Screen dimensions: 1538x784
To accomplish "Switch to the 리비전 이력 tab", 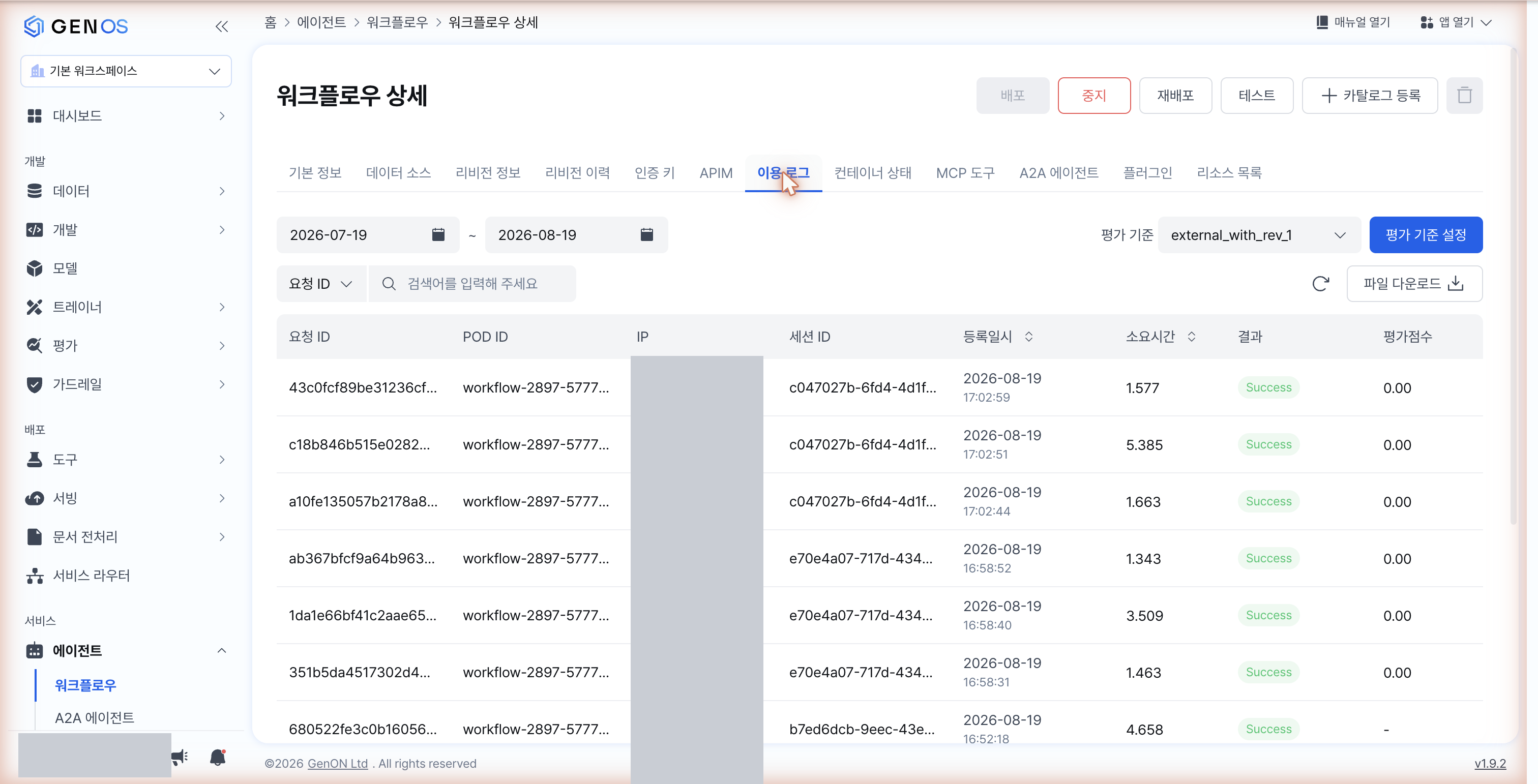I will point(577,173).
